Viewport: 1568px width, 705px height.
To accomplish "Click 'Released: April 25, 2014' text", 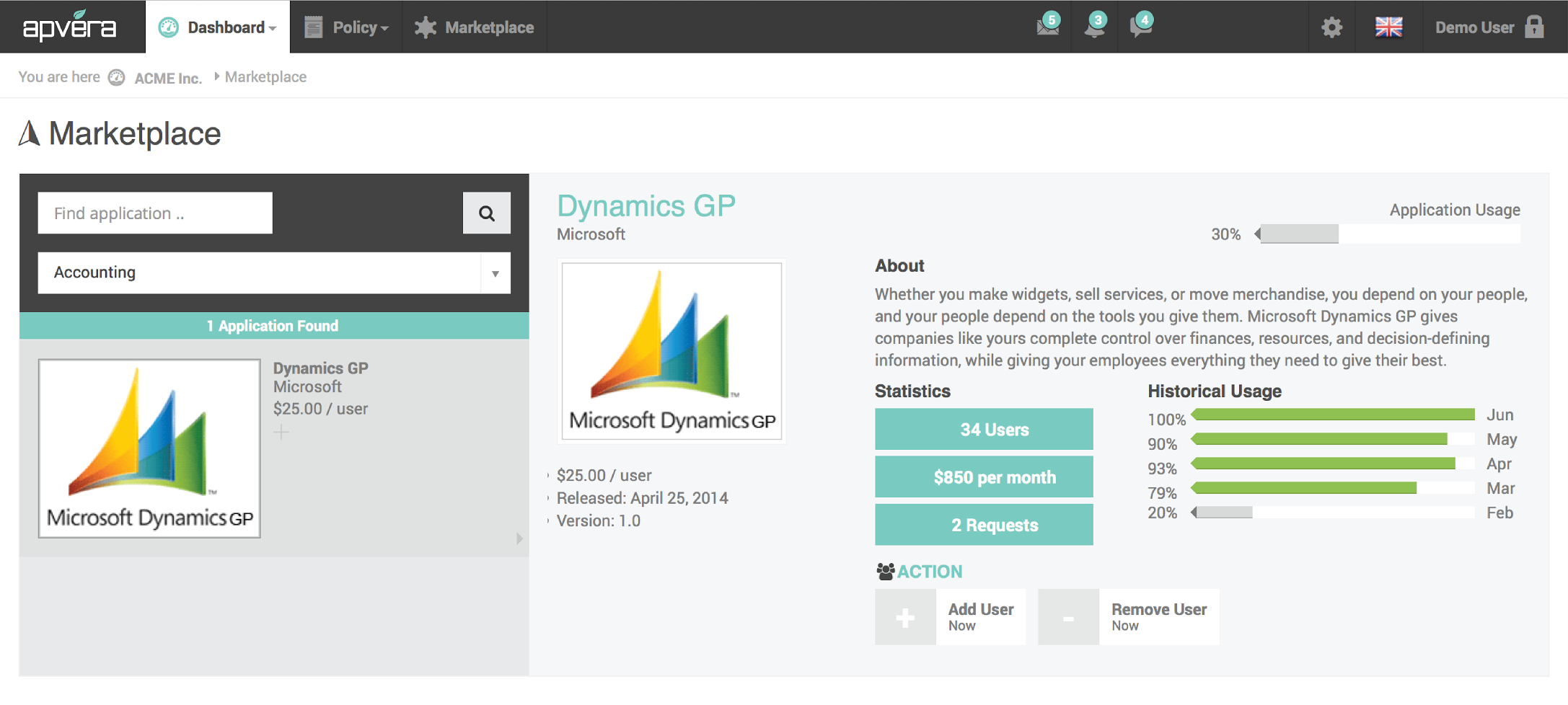I will [x=642, y=498].
